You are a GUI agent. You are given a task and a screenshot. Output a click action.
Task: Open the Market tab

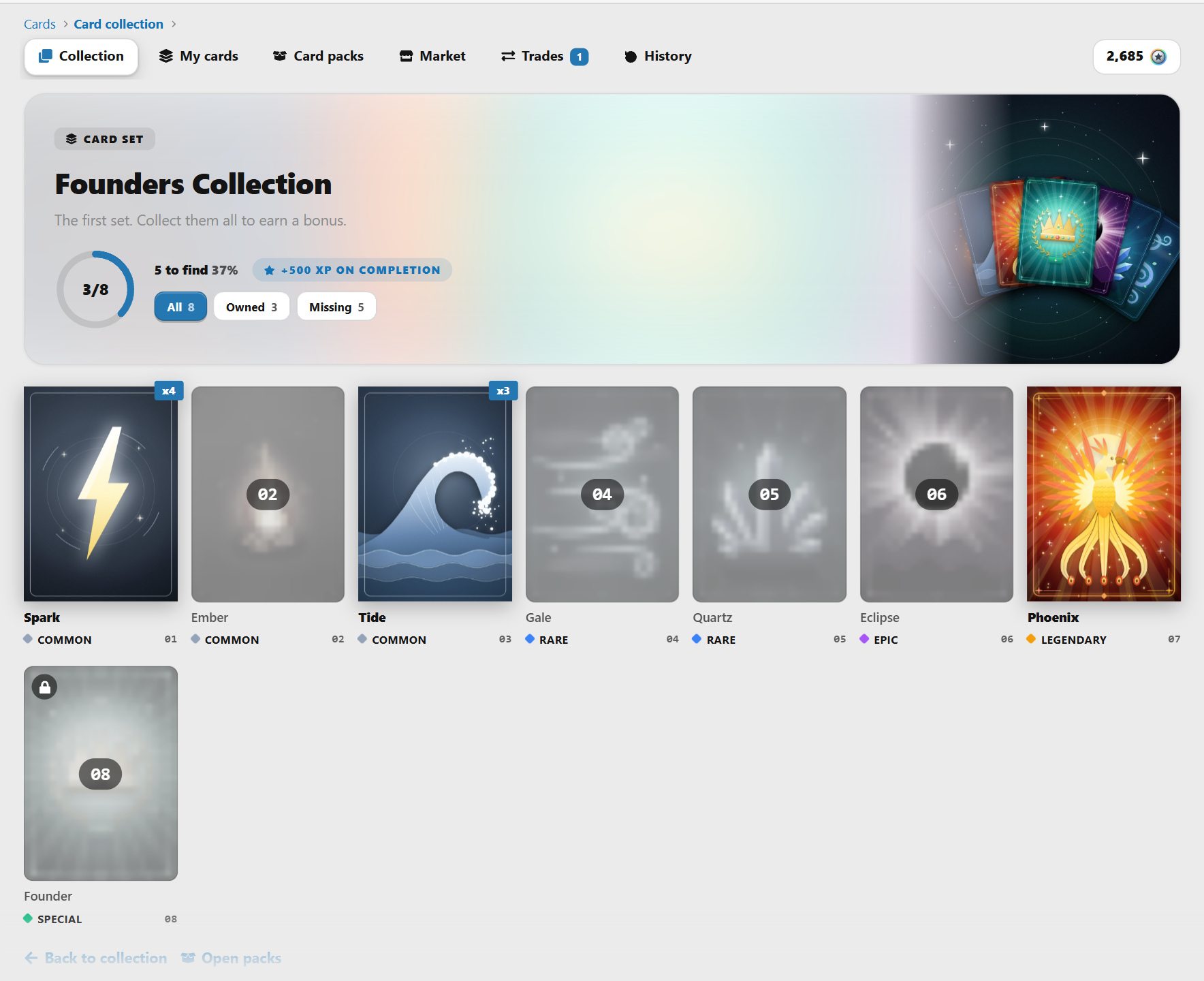432,57
